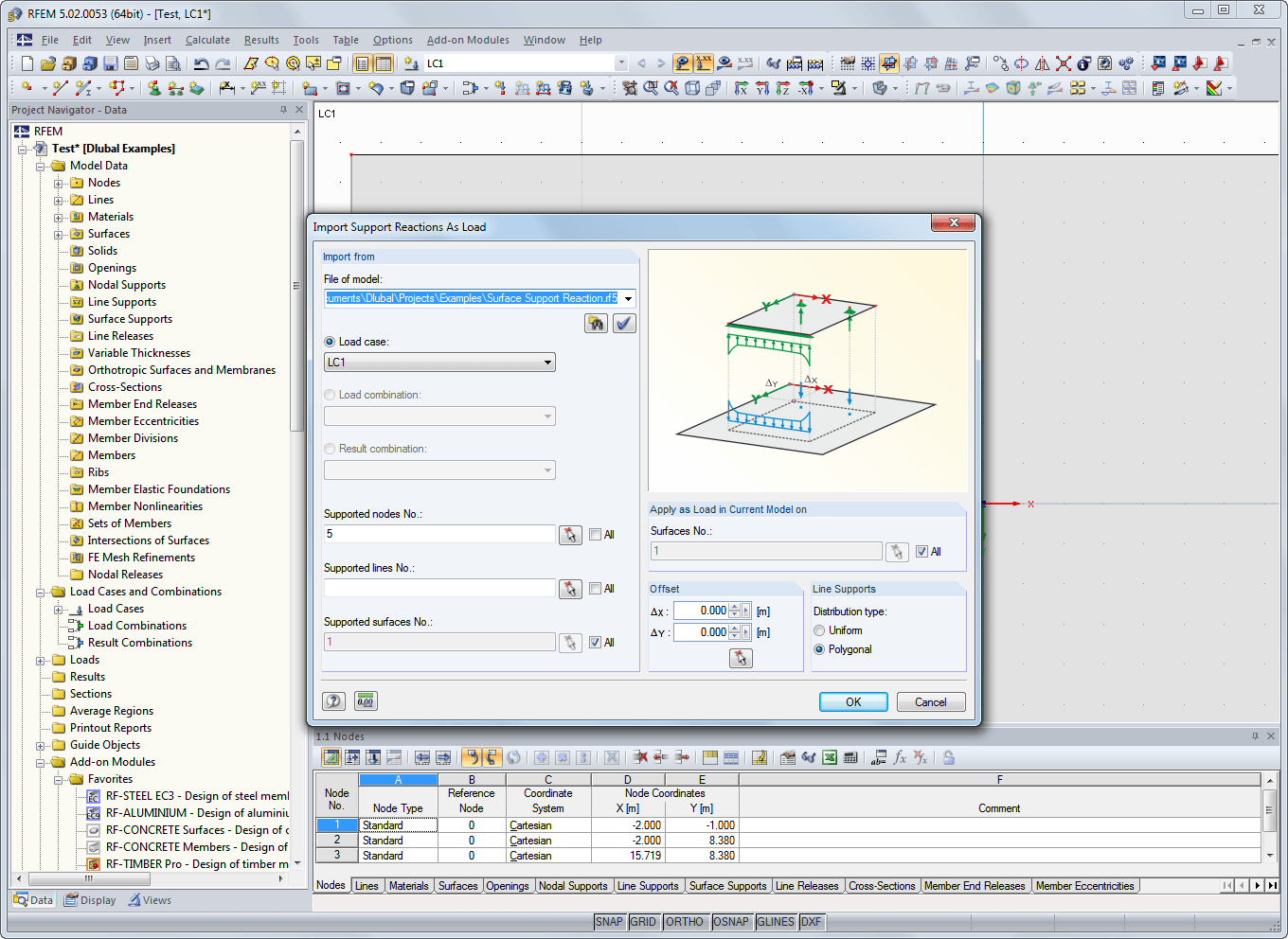Expand the Nodes folder in navigator
1288x939 pixels.
click(58, 184)
